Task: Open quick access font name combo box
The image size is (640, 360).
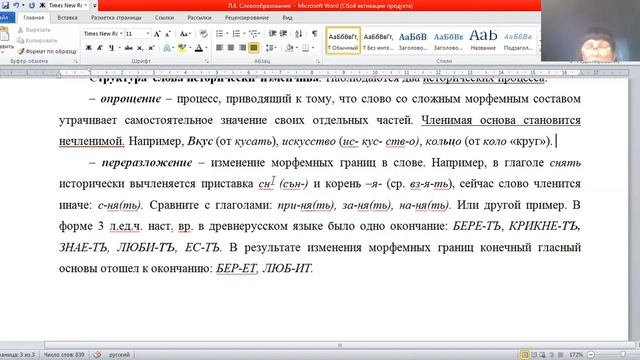Action: (68, 5)
